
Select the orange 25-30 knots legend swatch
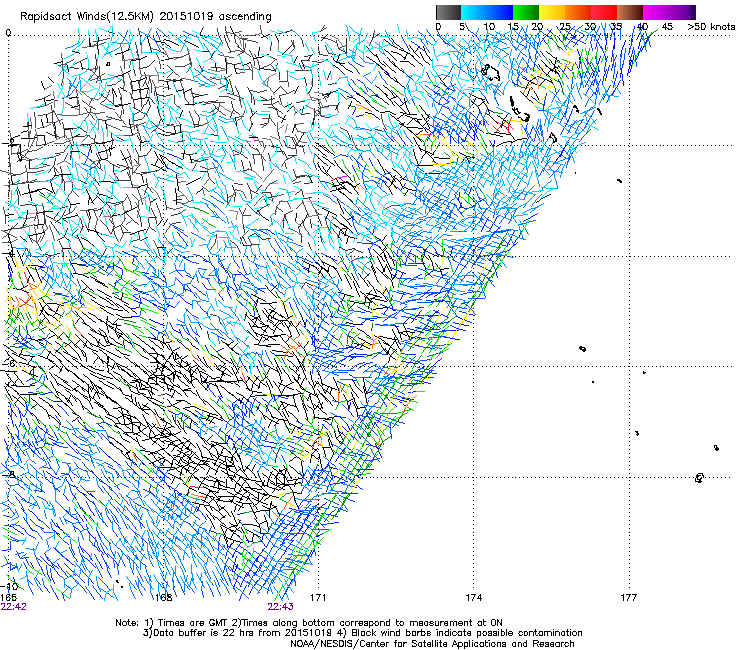(578, 12)
